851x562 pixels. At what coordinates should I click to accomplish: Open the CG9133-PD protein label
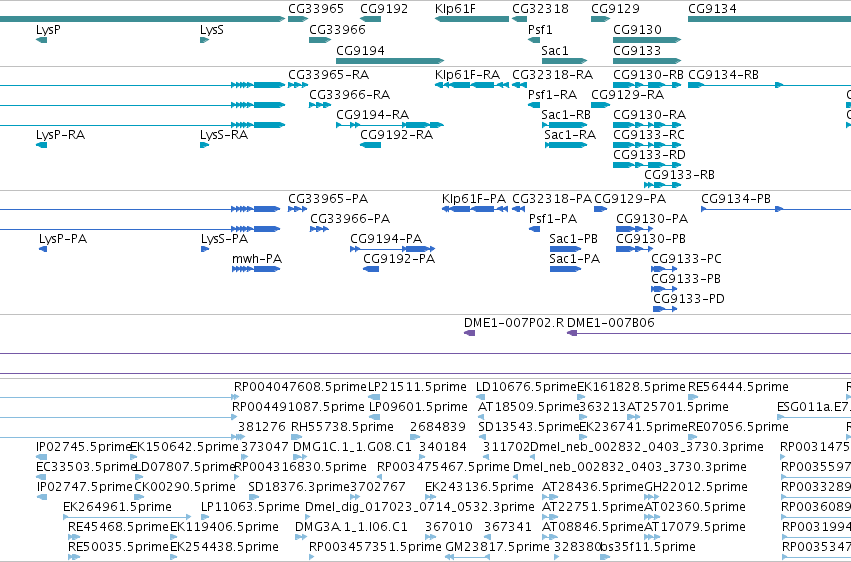click(688, 299)
